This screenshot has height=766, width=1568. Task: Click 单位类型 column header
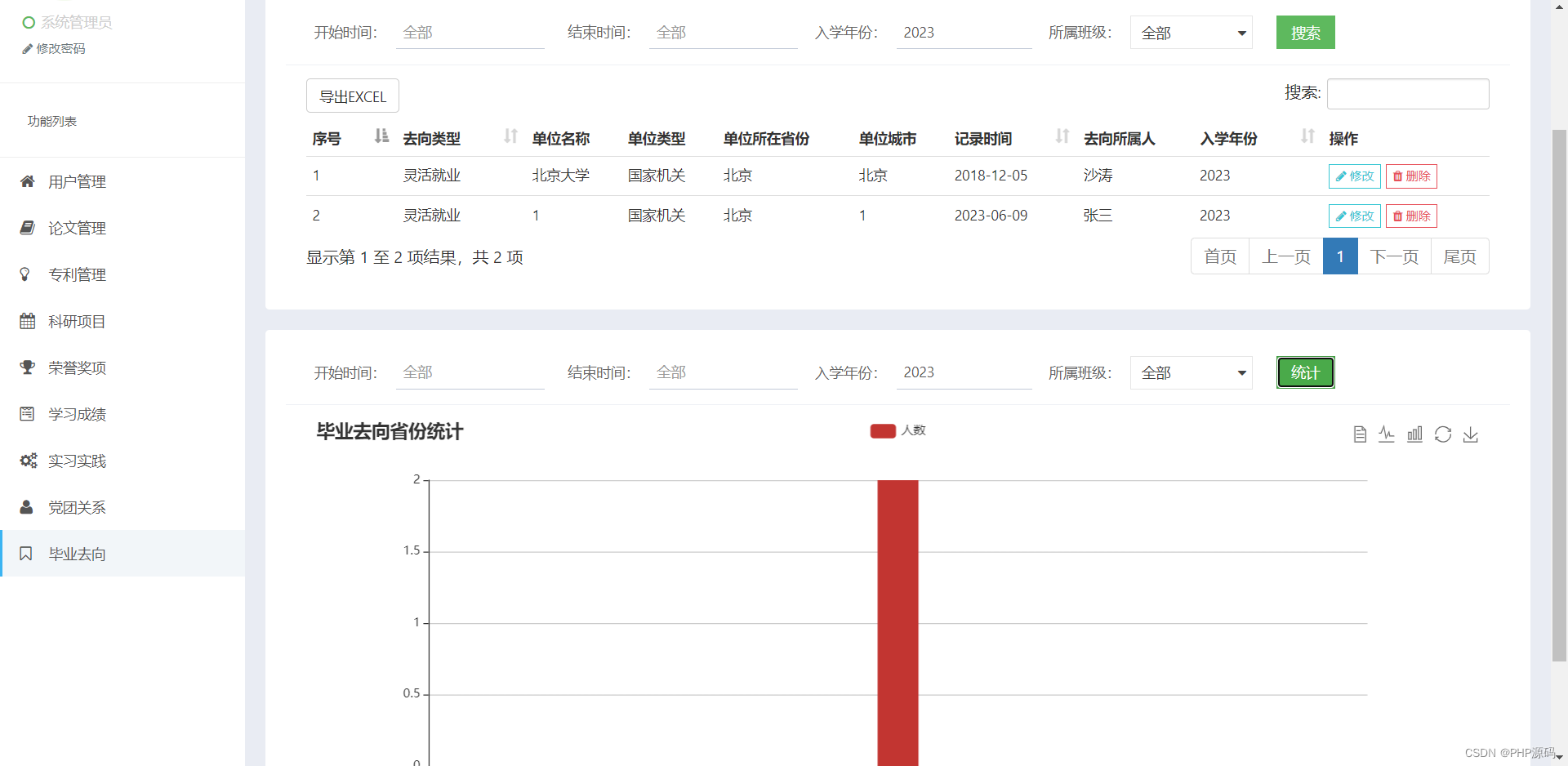[x=656, y=139]
